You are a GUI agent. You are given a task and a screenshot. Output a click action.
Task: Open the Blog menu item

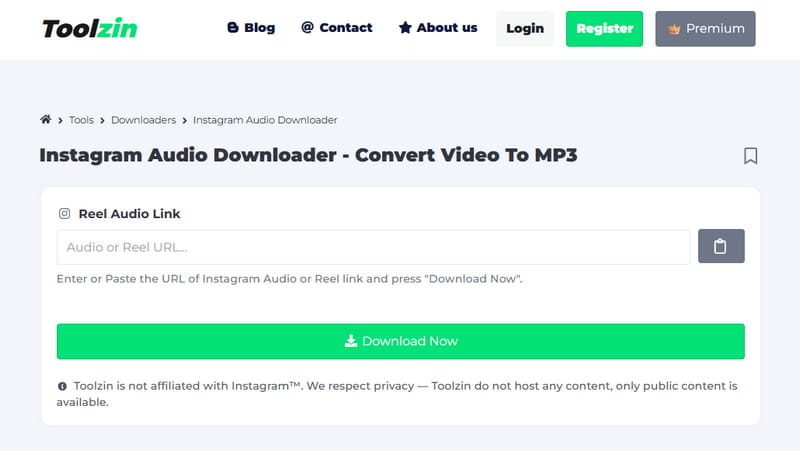click(x=251, y=28)
